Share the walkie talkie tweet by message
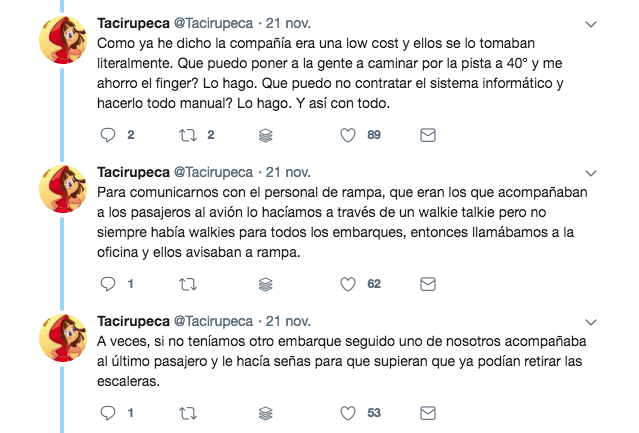This screenshot has width=639, height=433. pyautogui.click(x=428, y=284)
